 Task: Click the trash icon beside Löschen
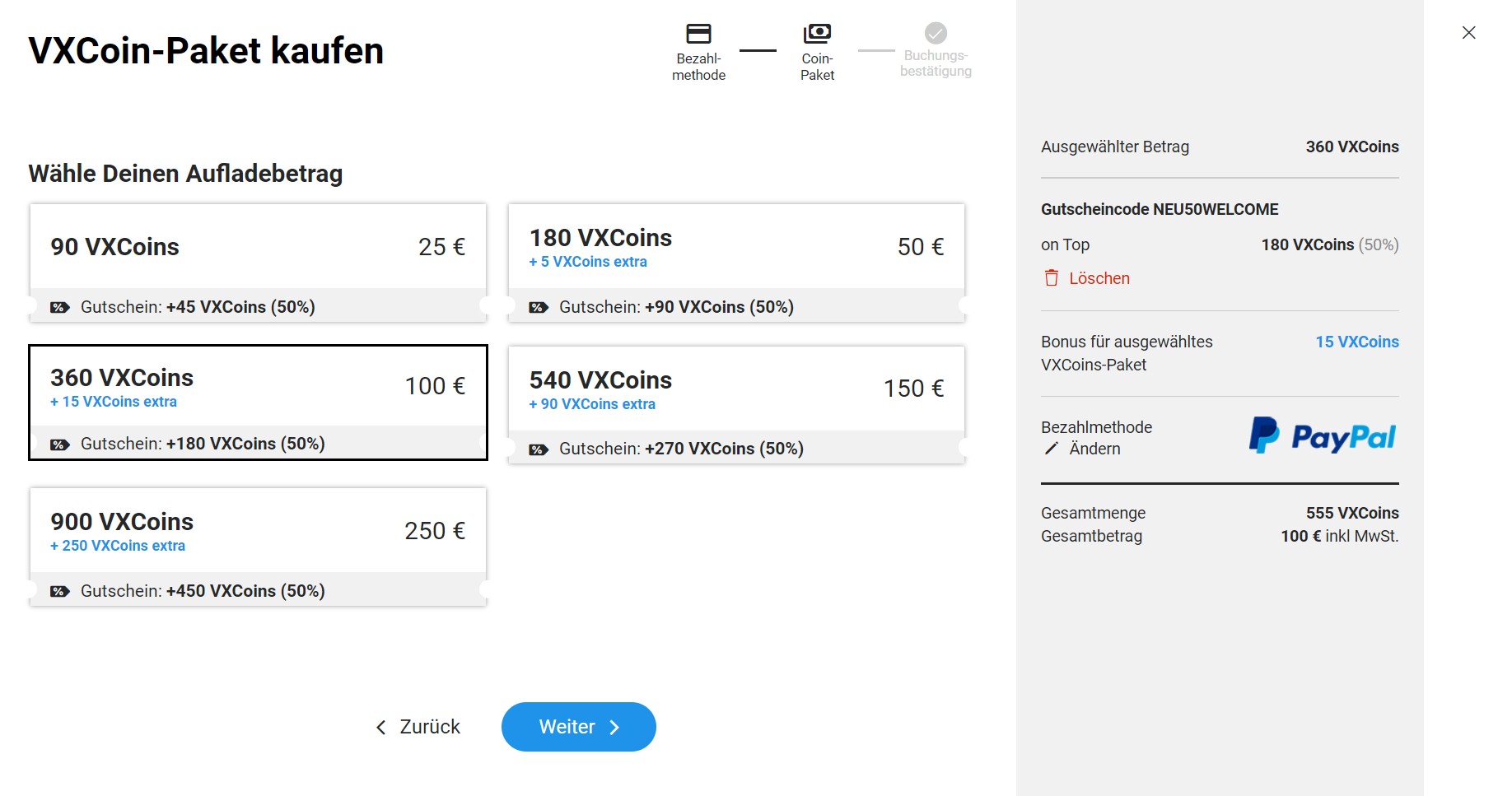click(x=1052, y=278)
